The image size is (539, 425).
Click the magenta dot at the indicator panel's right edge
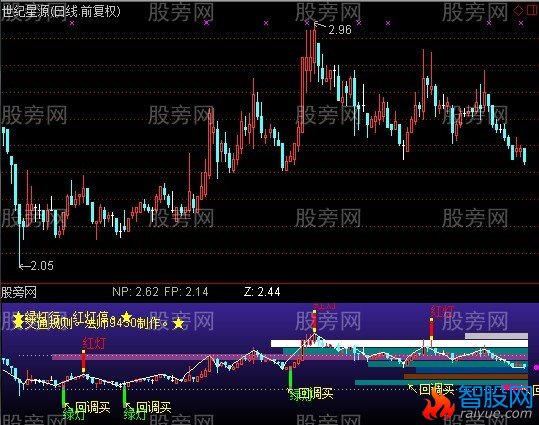tap(536, 367)
